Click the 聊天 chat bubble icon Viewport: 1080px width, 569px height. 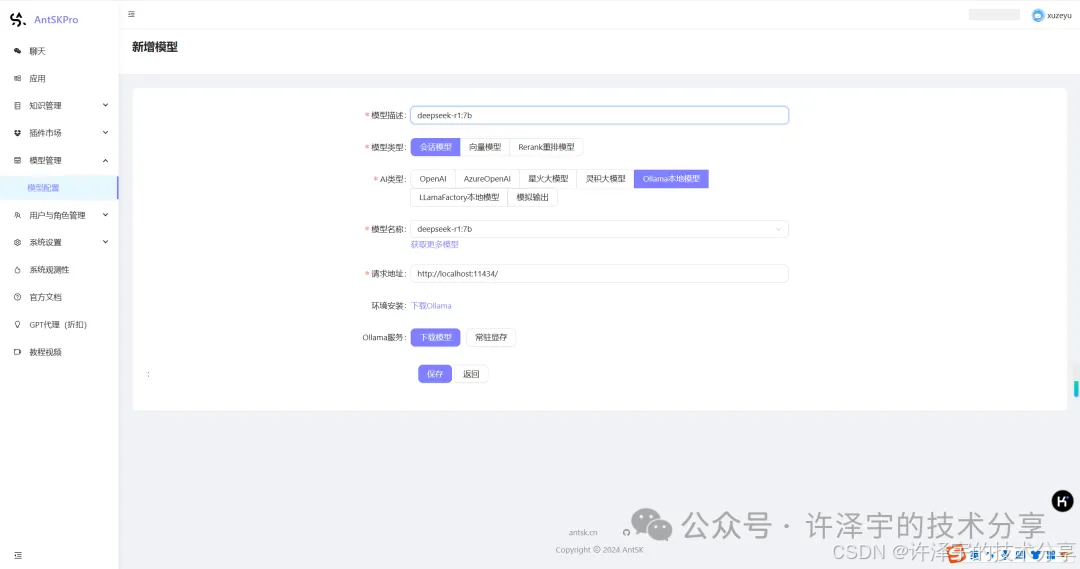(17, 51)
